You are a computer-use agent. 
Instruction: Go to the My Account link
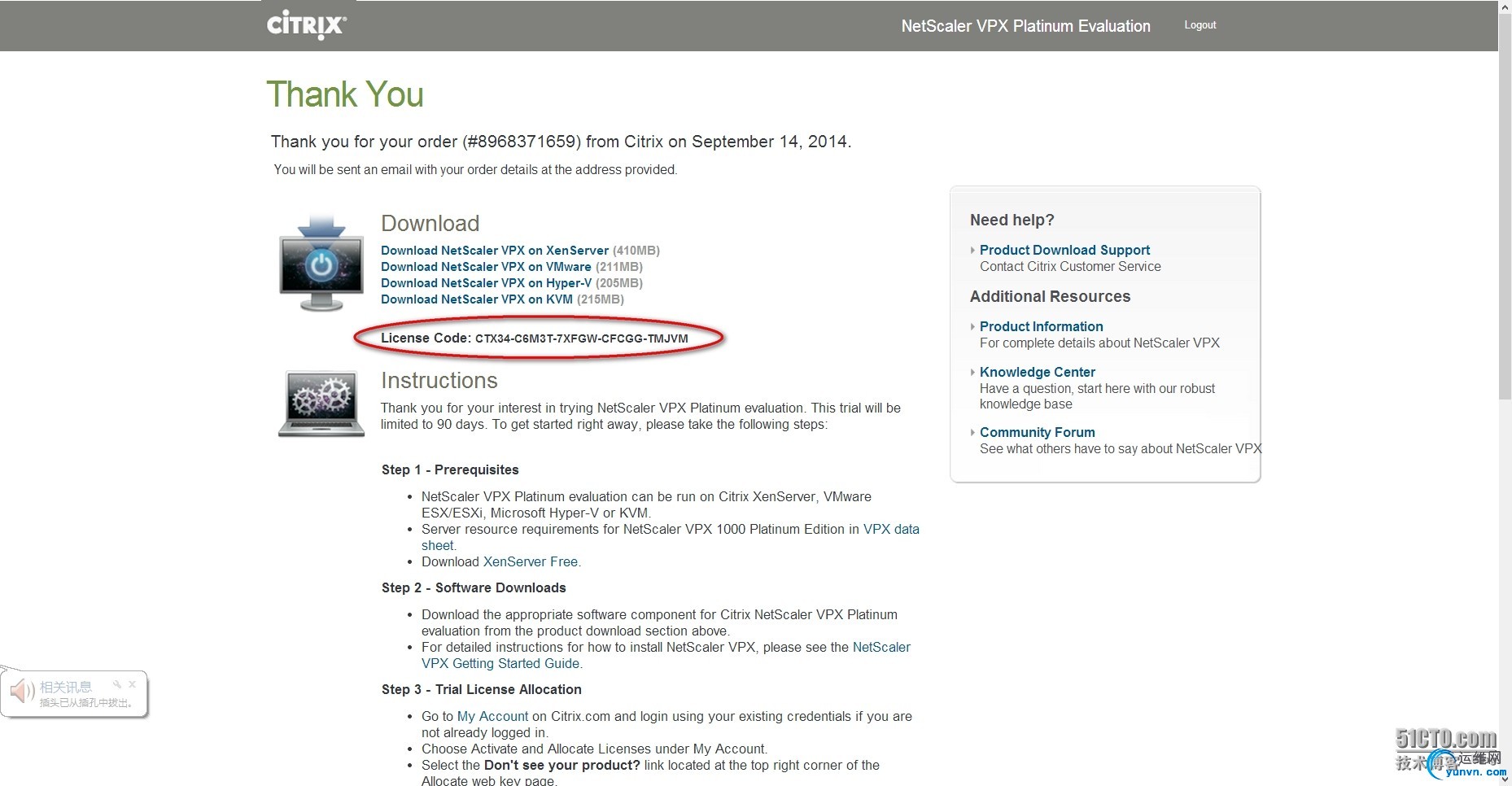(x=492, y=716)
